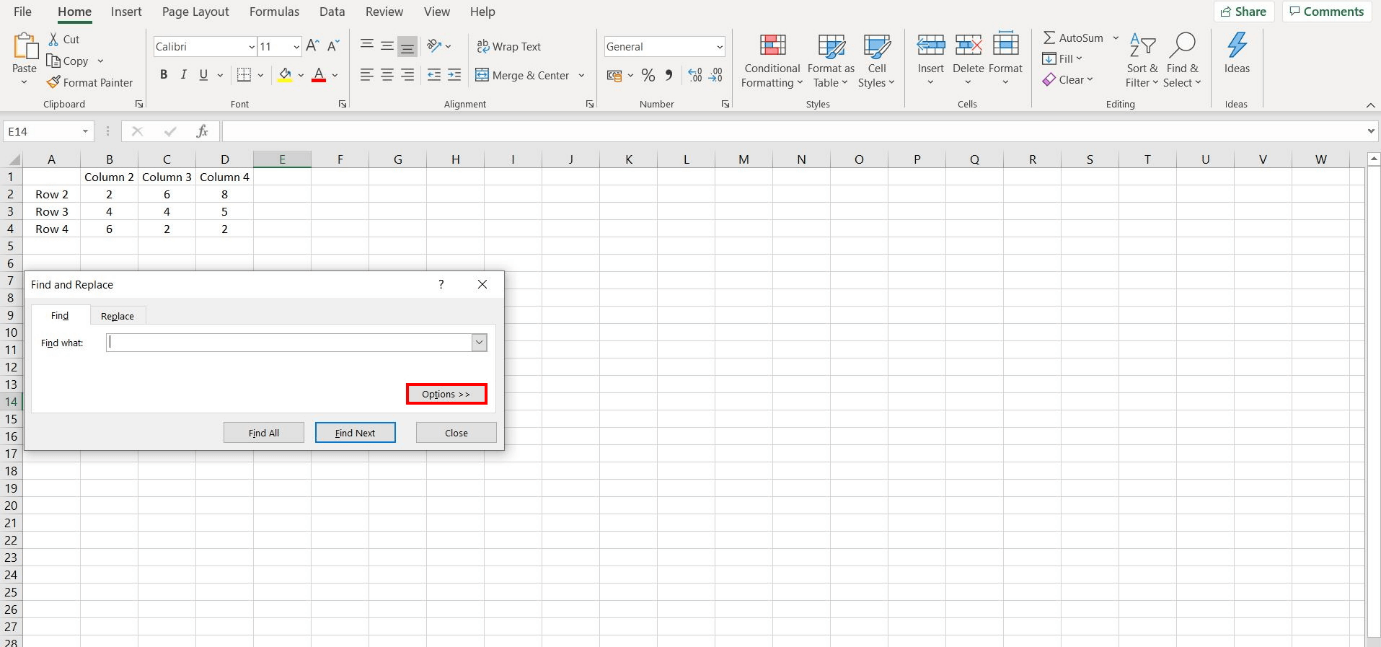
Task: Click Find All button
Action: tap(264, 433)
